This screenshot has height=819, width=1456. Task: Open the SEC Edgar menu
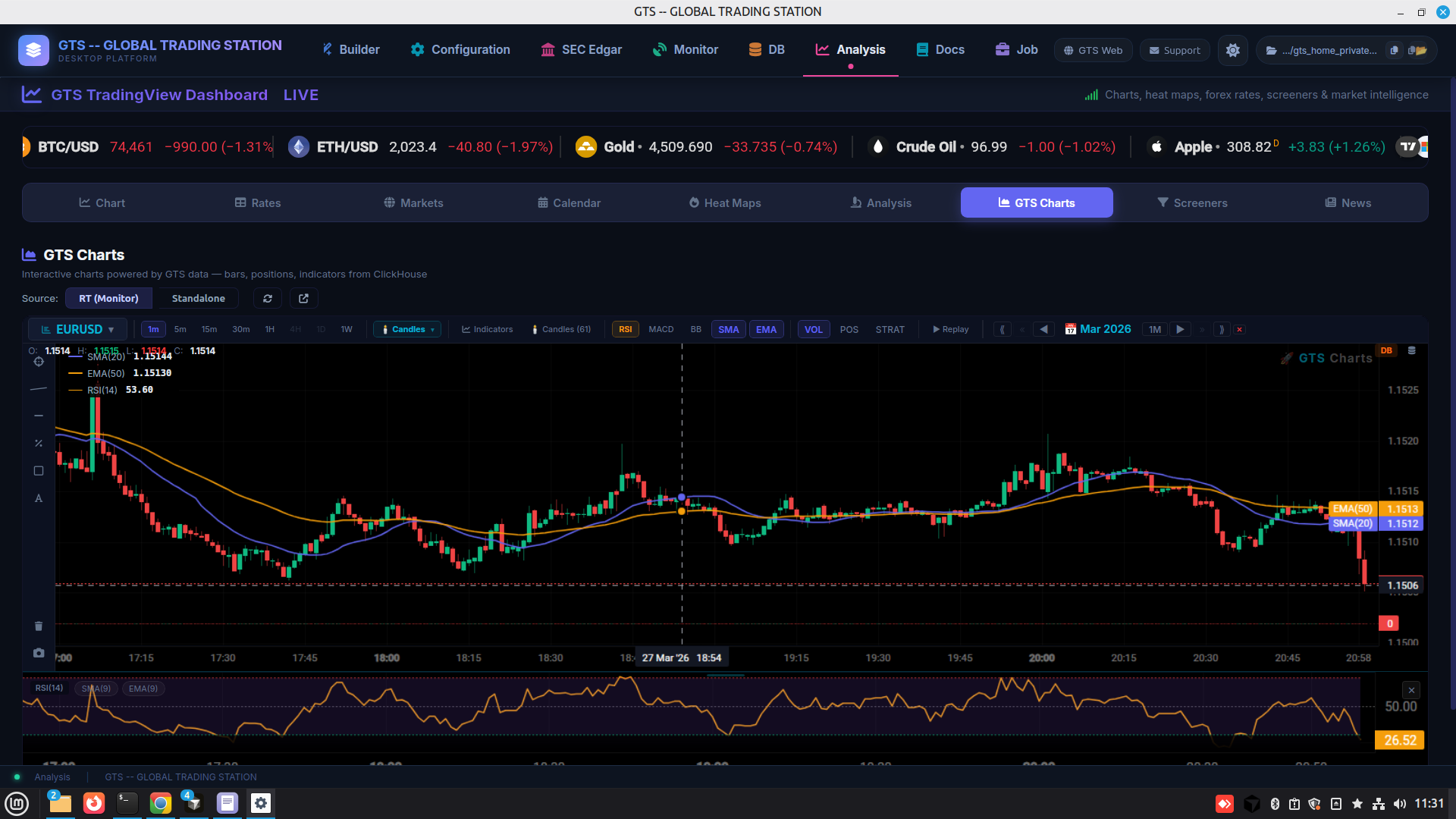pyautogui.click(x=581, y=50)
